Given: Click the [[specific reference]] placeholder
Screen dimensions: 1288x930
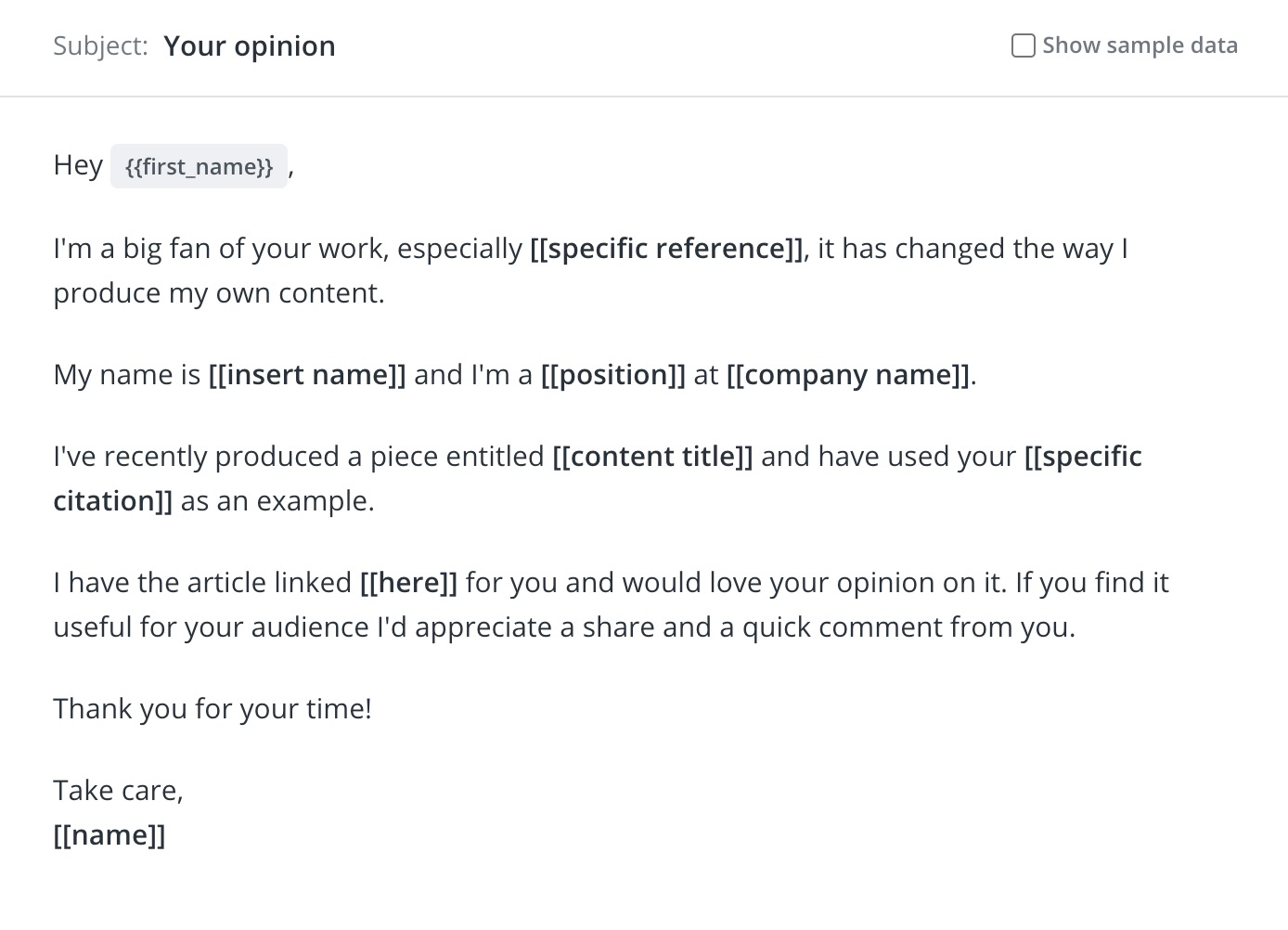Looking at the screenshot, I should tap(667, 249).
